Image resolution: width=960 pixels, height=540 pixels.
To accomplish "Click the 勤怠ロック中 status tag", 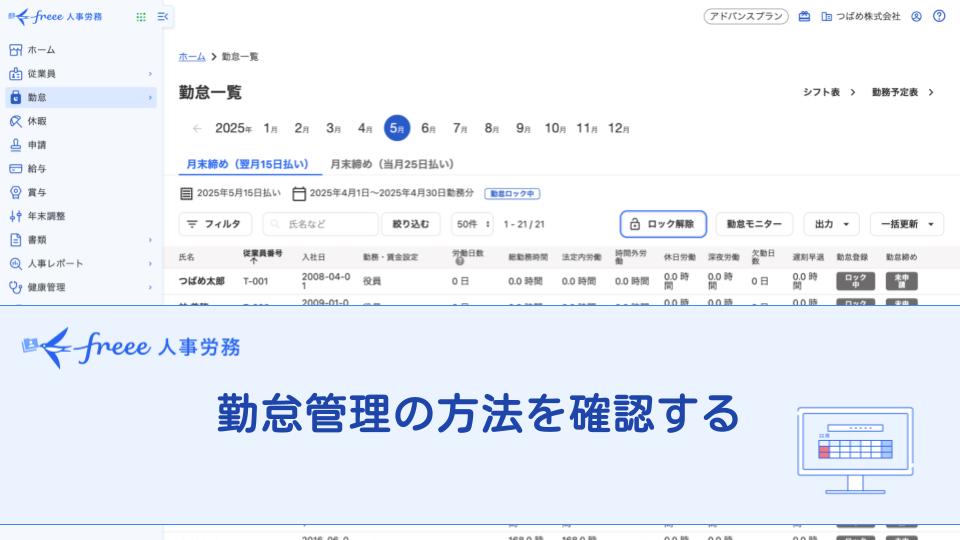I will point(512,193).
